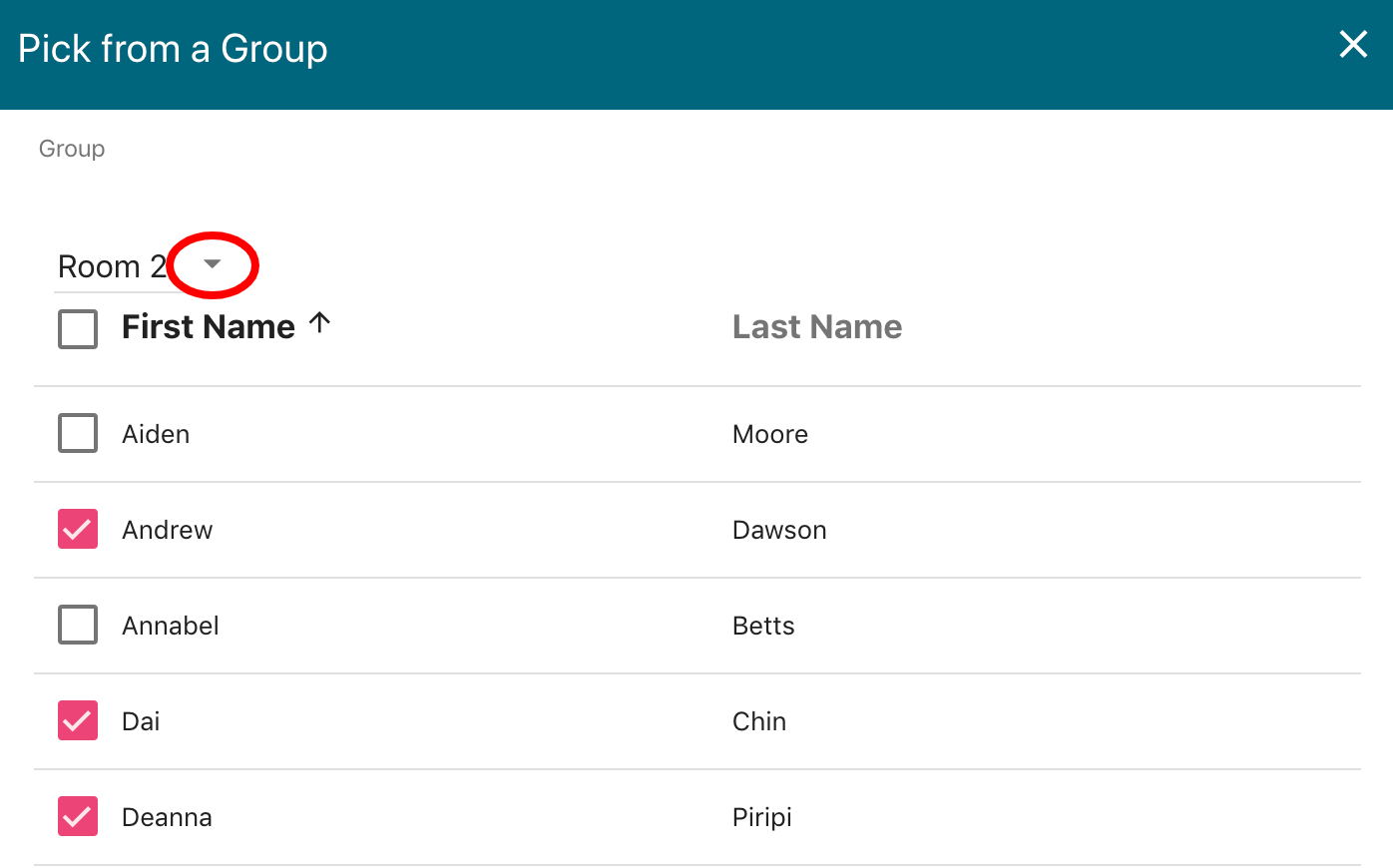This screenshot has height=868, width=1393.
Task: Toggle the select-all checkbox in header
Action: click(78, 328)
